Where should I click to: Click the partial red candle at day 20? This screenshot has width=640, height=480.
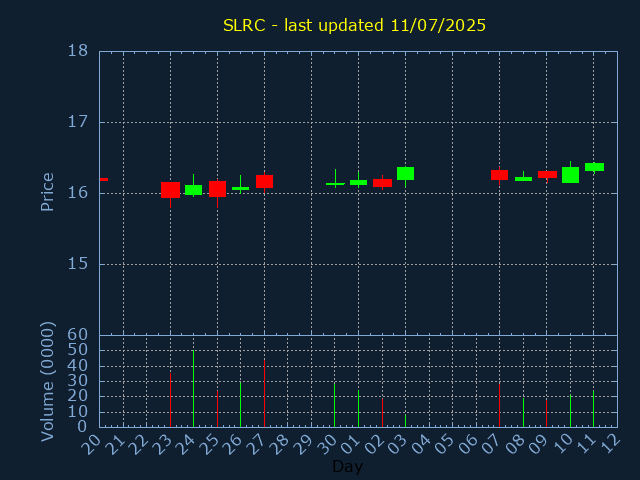click(104, 179)
